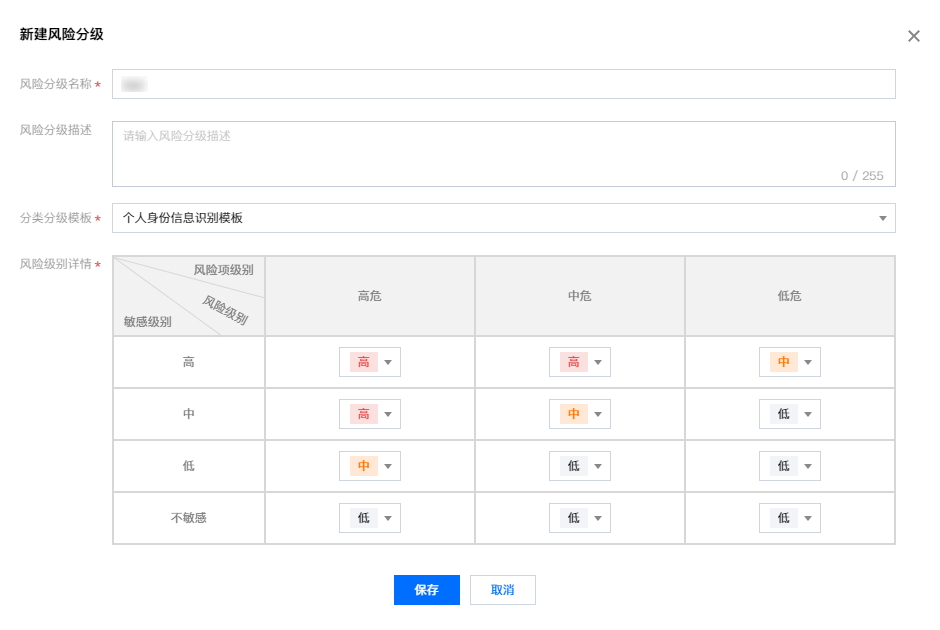Viewport: 940px width, 630px height.
Task: Click the 高危 column header
Action: pos(369,296)
